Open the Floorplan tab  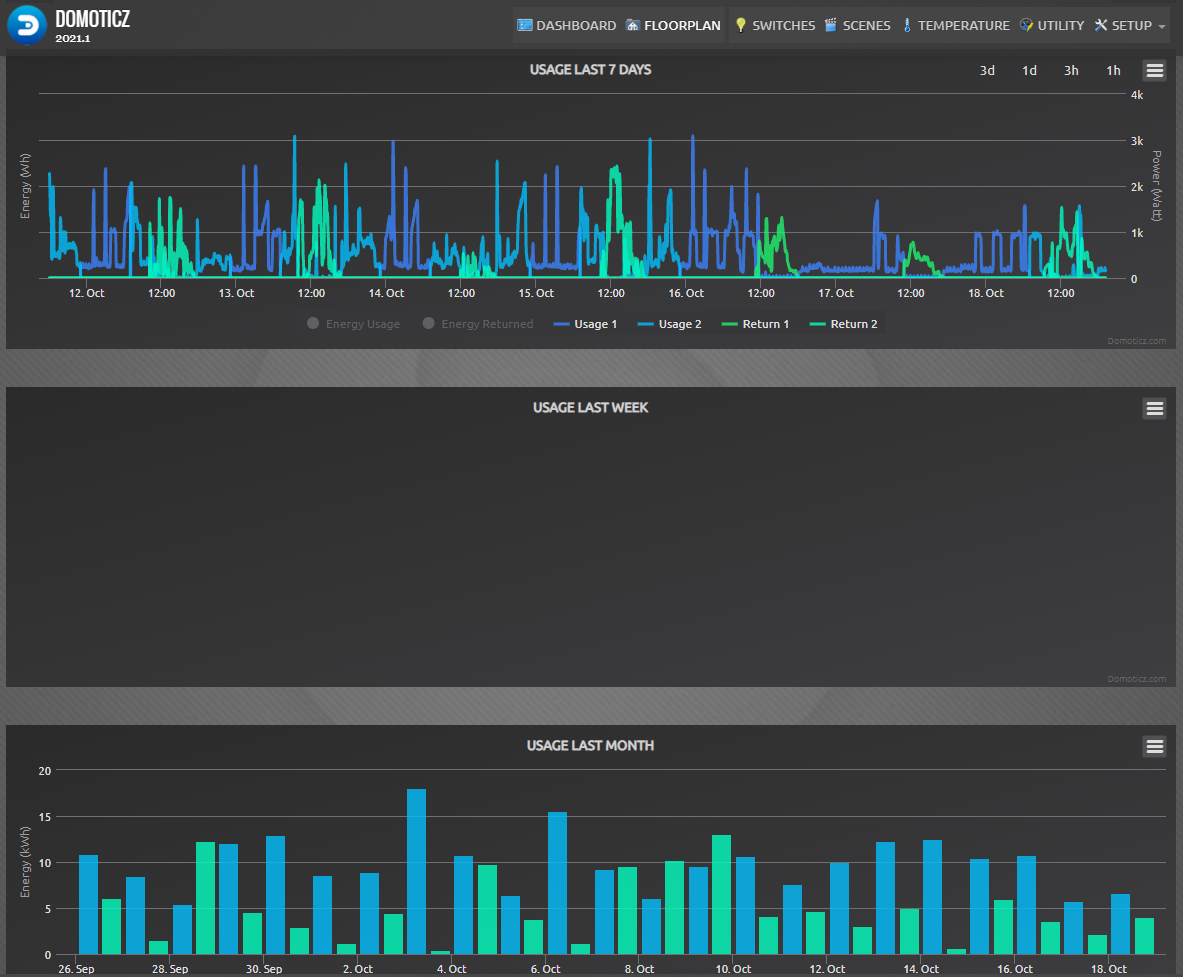point(673,26)
